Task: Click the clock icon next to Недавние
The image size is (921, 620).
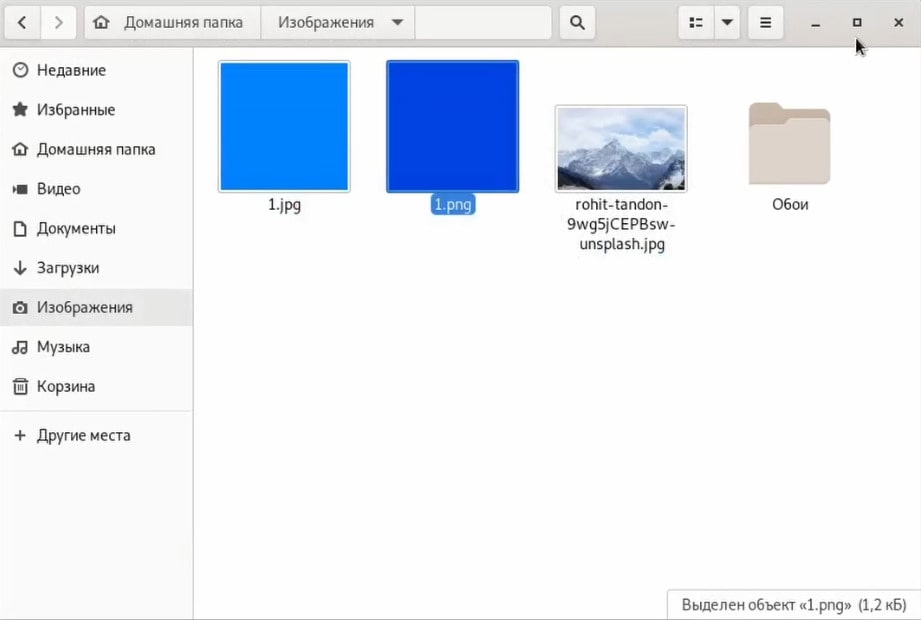Action: tap(21, 70)
